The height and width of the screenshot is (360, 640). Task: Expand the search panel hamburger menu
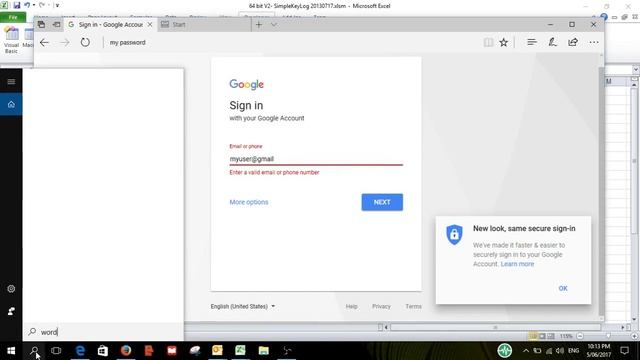(x=11, y=82)
